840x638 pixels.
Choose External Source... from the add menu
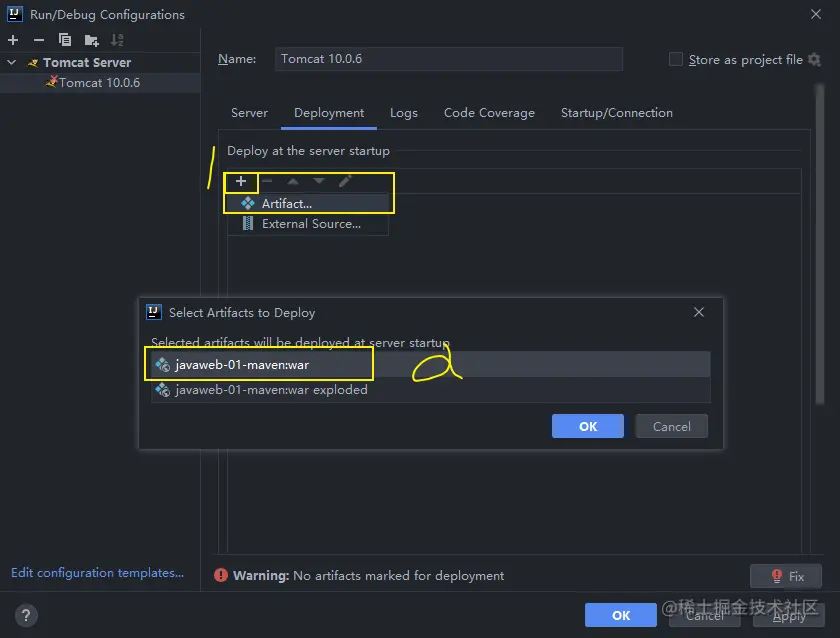pos(308,224)
